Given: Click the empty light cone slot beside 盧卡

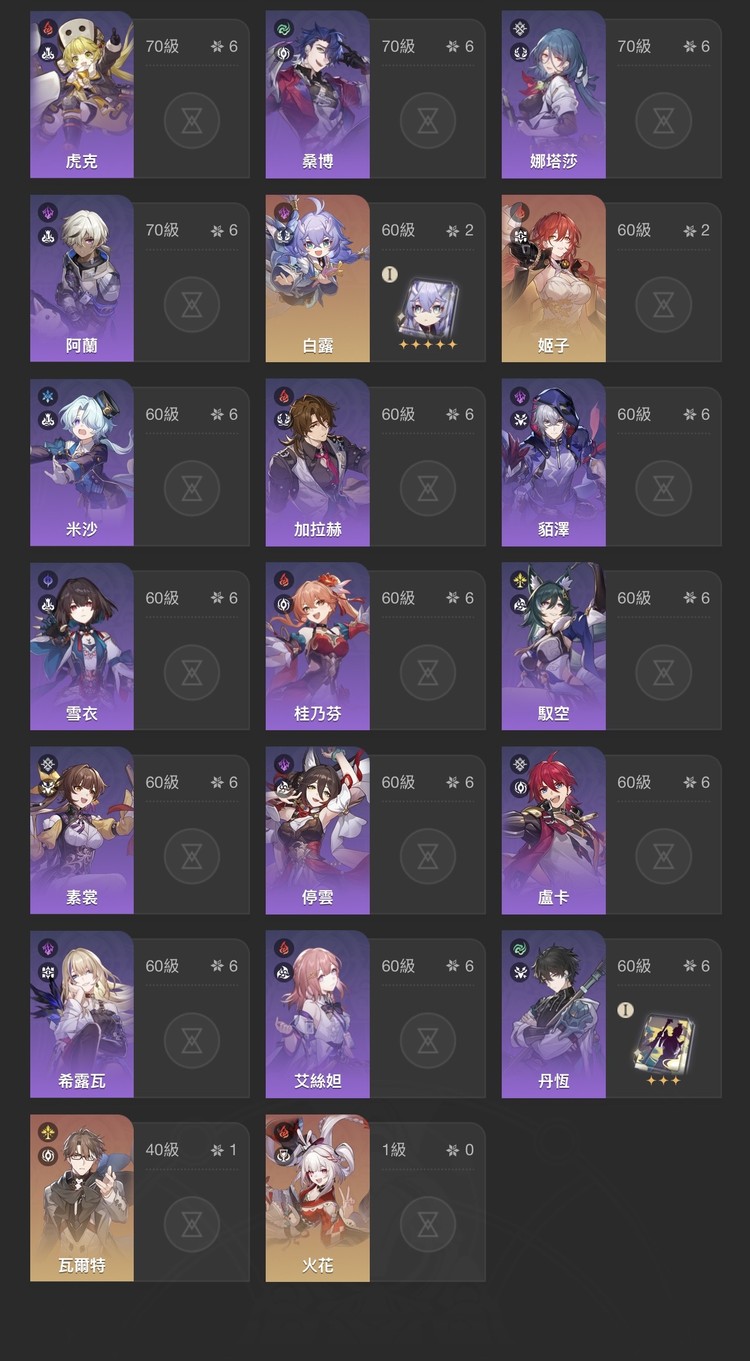Looking at the screenshot, I should [x=663, y=856].
